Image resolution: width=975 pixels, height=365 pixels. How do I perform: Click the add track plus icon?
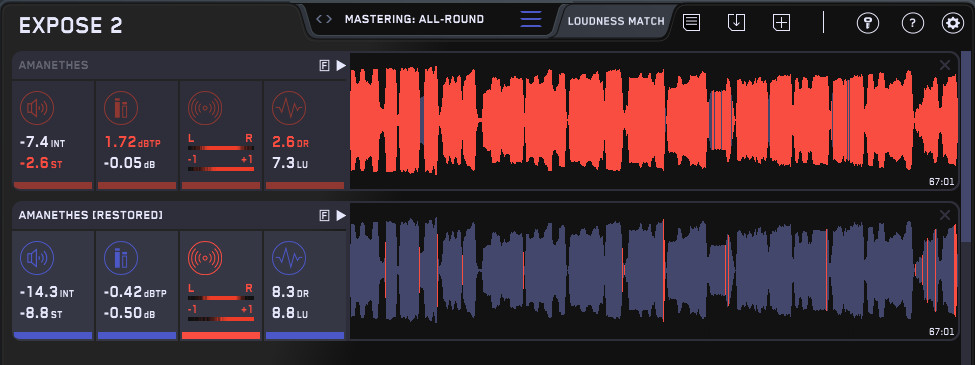781,22
